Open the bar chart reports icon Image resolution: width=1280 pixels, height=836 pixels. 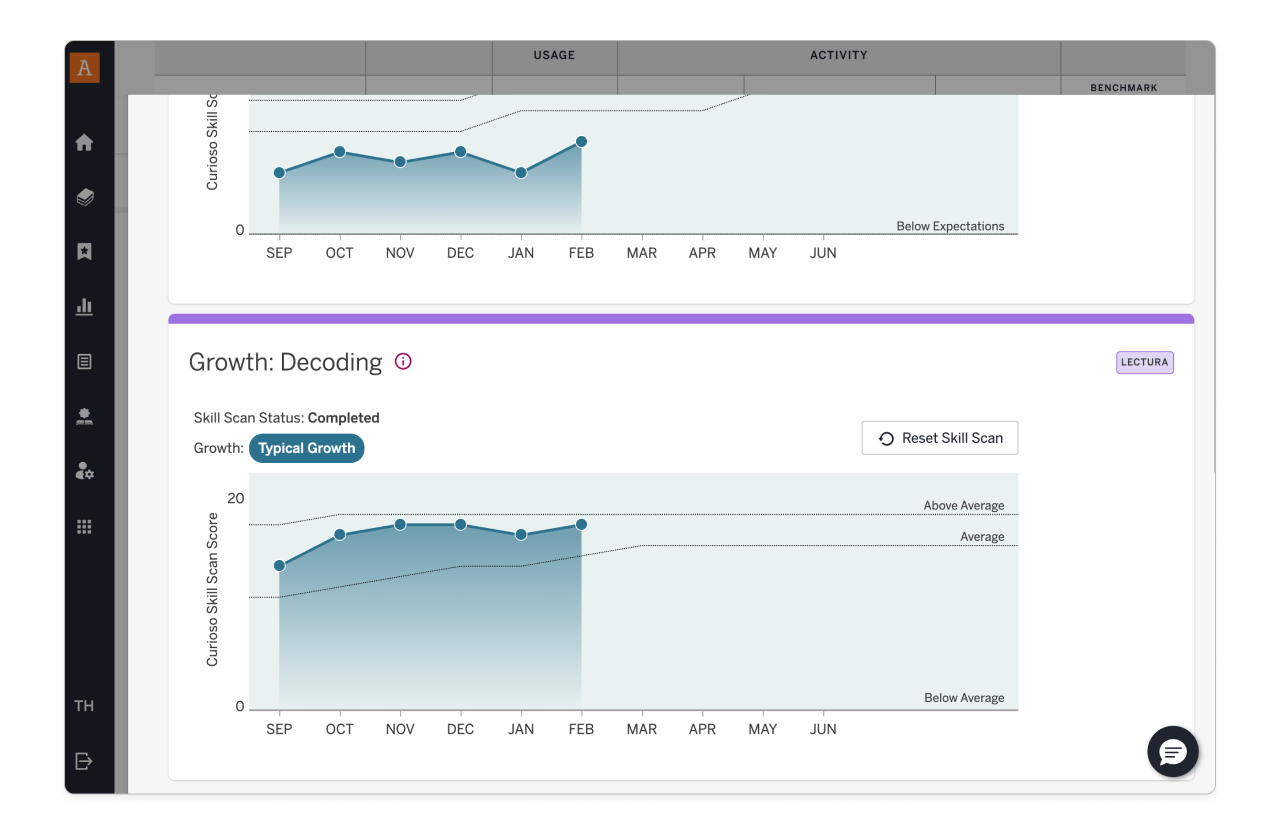(x=85, y=306)
